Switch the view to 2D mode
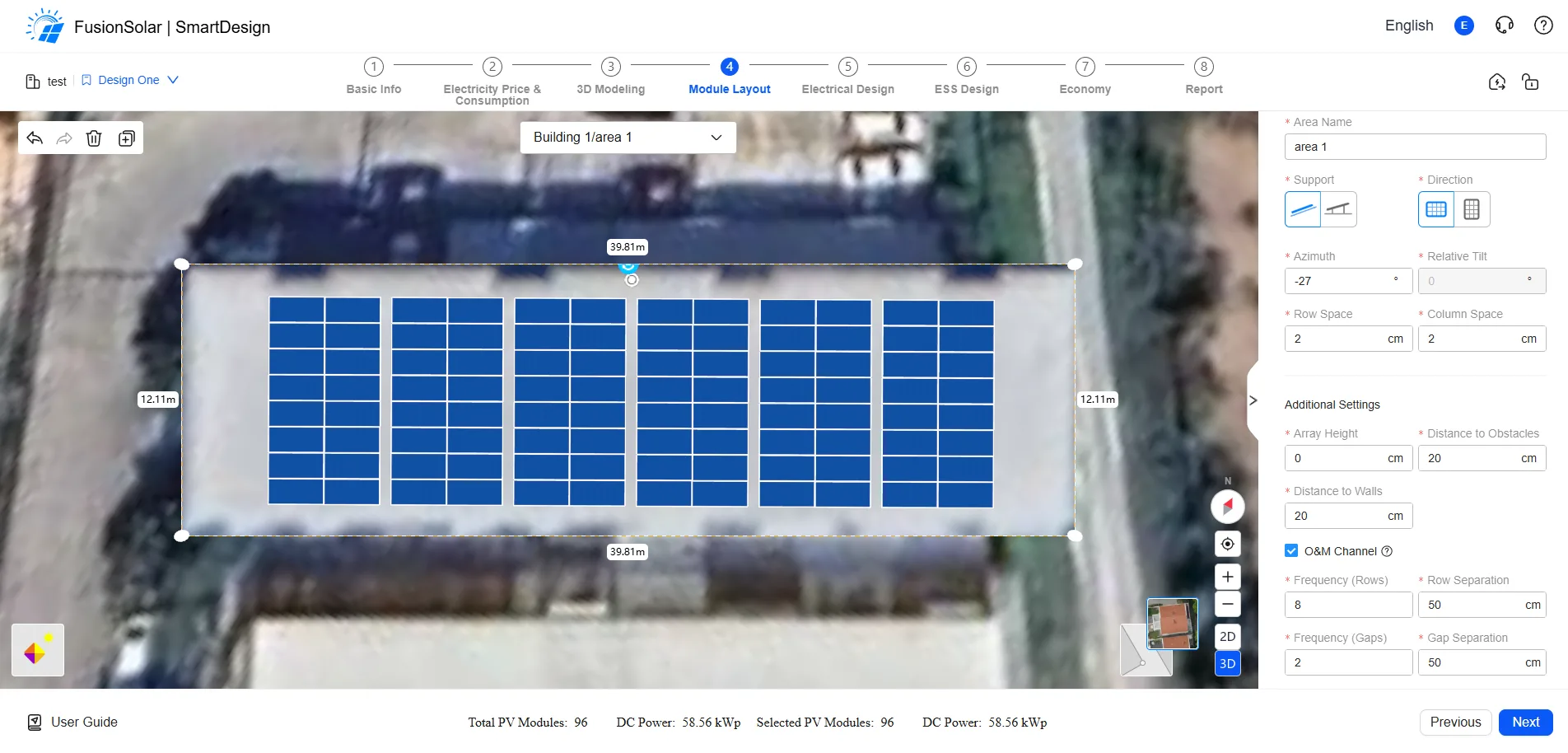1568x753 pixels. [x=1227, y=636]
